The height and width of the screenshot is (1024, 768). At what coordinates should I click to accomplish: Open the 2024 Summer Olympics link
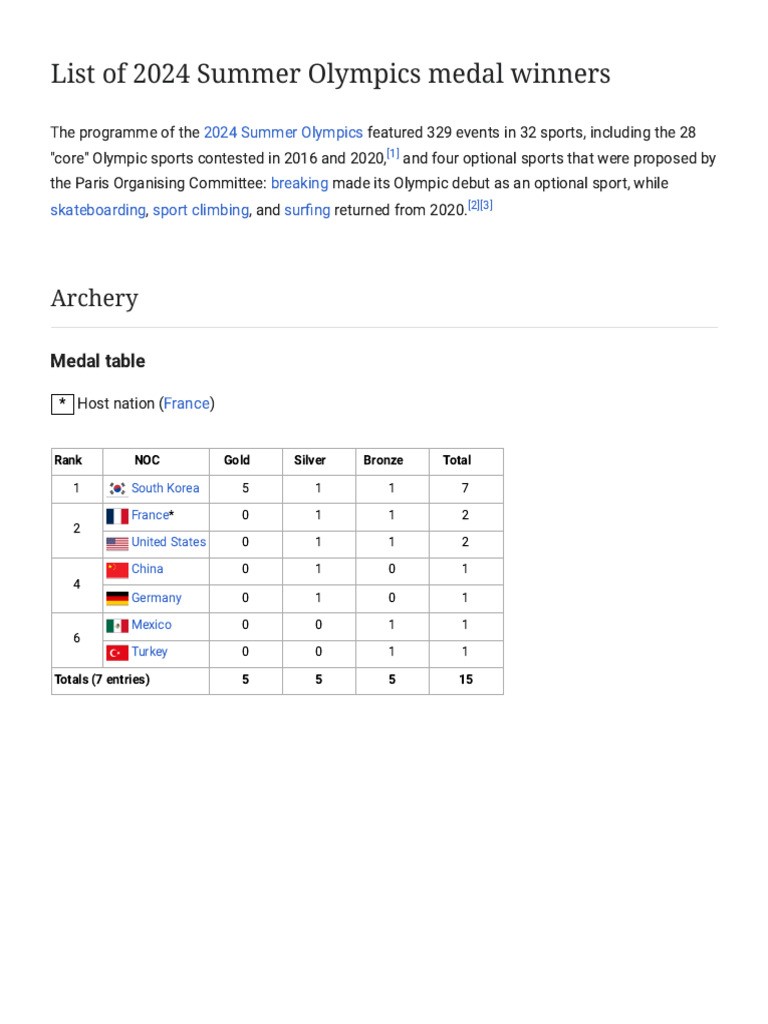click(x=283, y=132)
